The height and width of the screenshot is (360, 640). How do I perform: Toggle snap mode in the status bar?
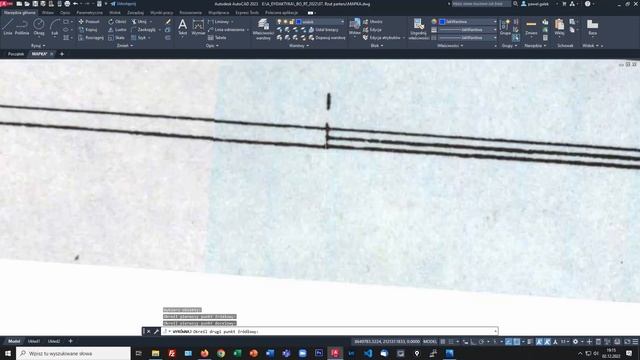point(451,342)
